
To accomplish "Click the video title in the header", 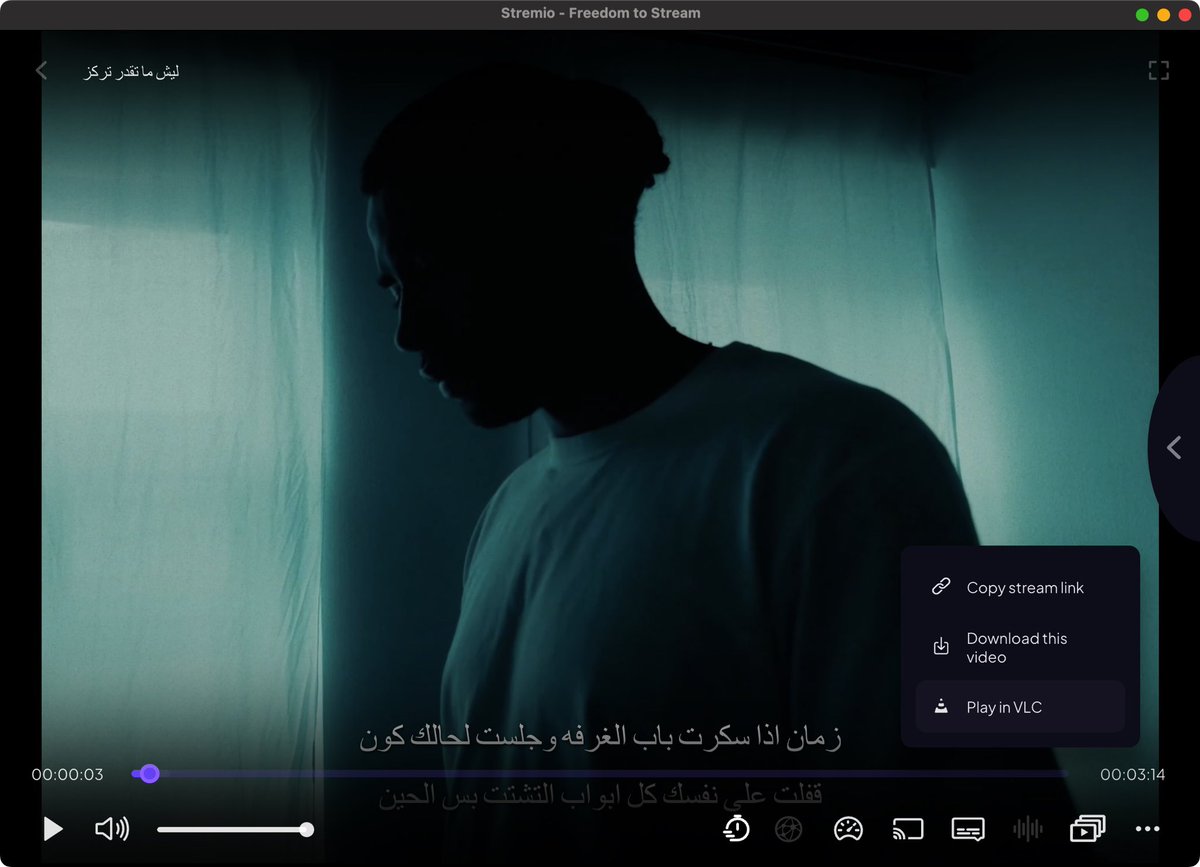I will tap(132, 71).
